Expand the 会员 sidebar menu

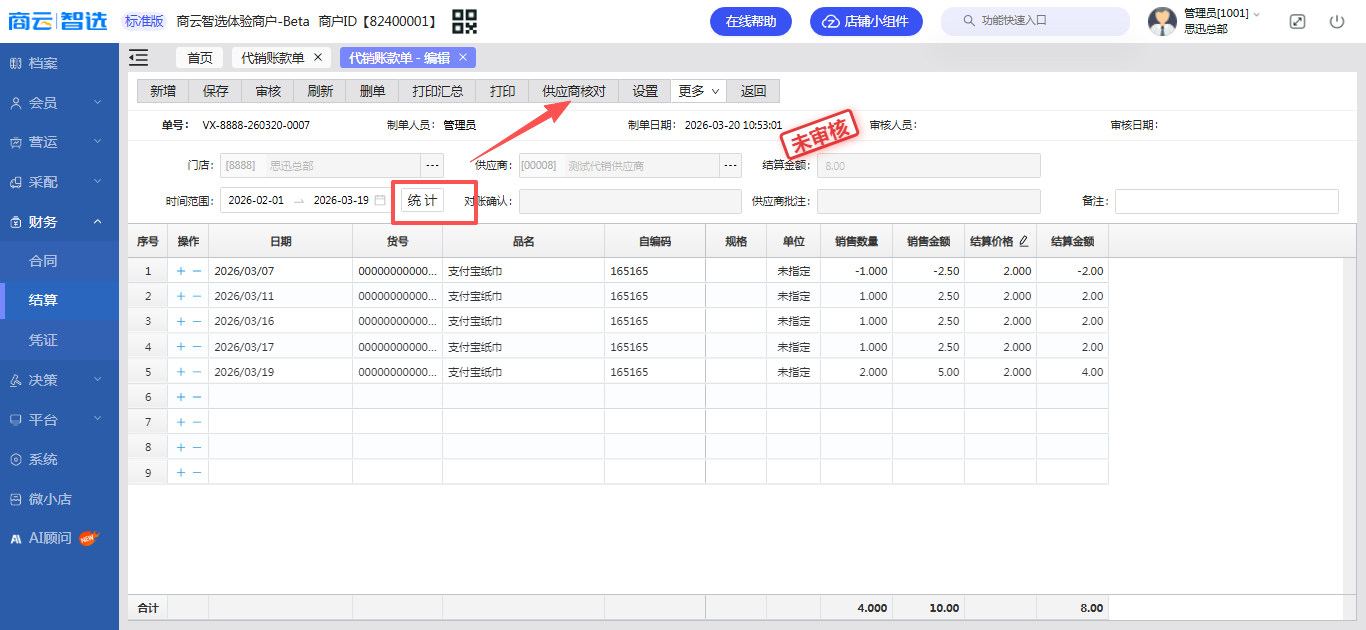[59, 103]
